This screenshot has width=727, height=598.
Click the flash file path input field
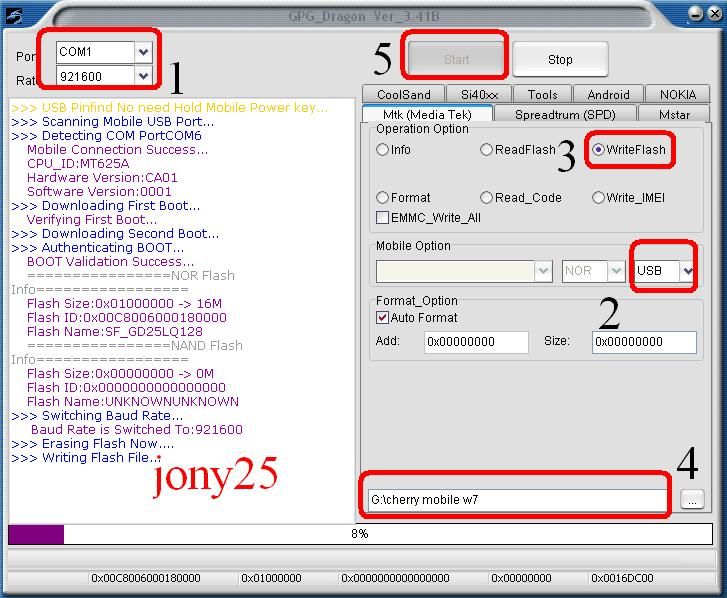coord(517,499)
